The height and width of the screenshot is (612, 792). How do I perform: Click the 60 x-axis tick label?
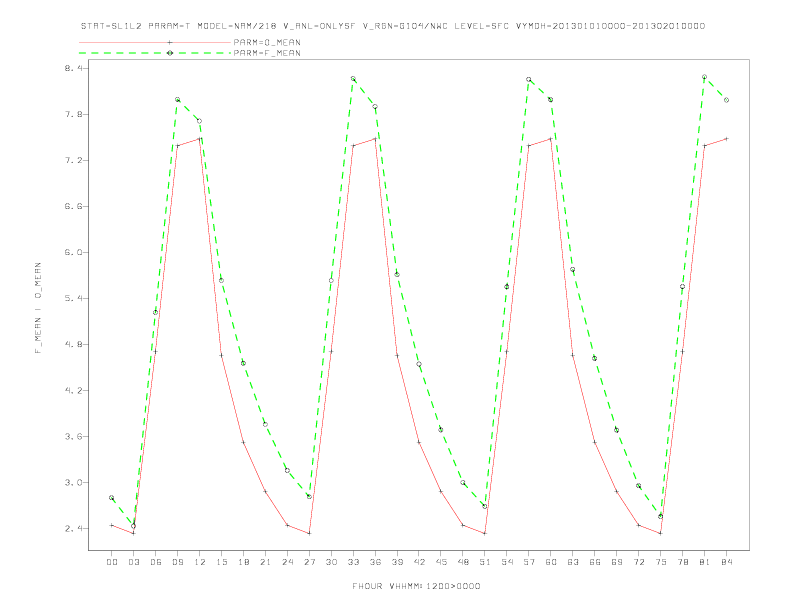[x=551, y=562]
